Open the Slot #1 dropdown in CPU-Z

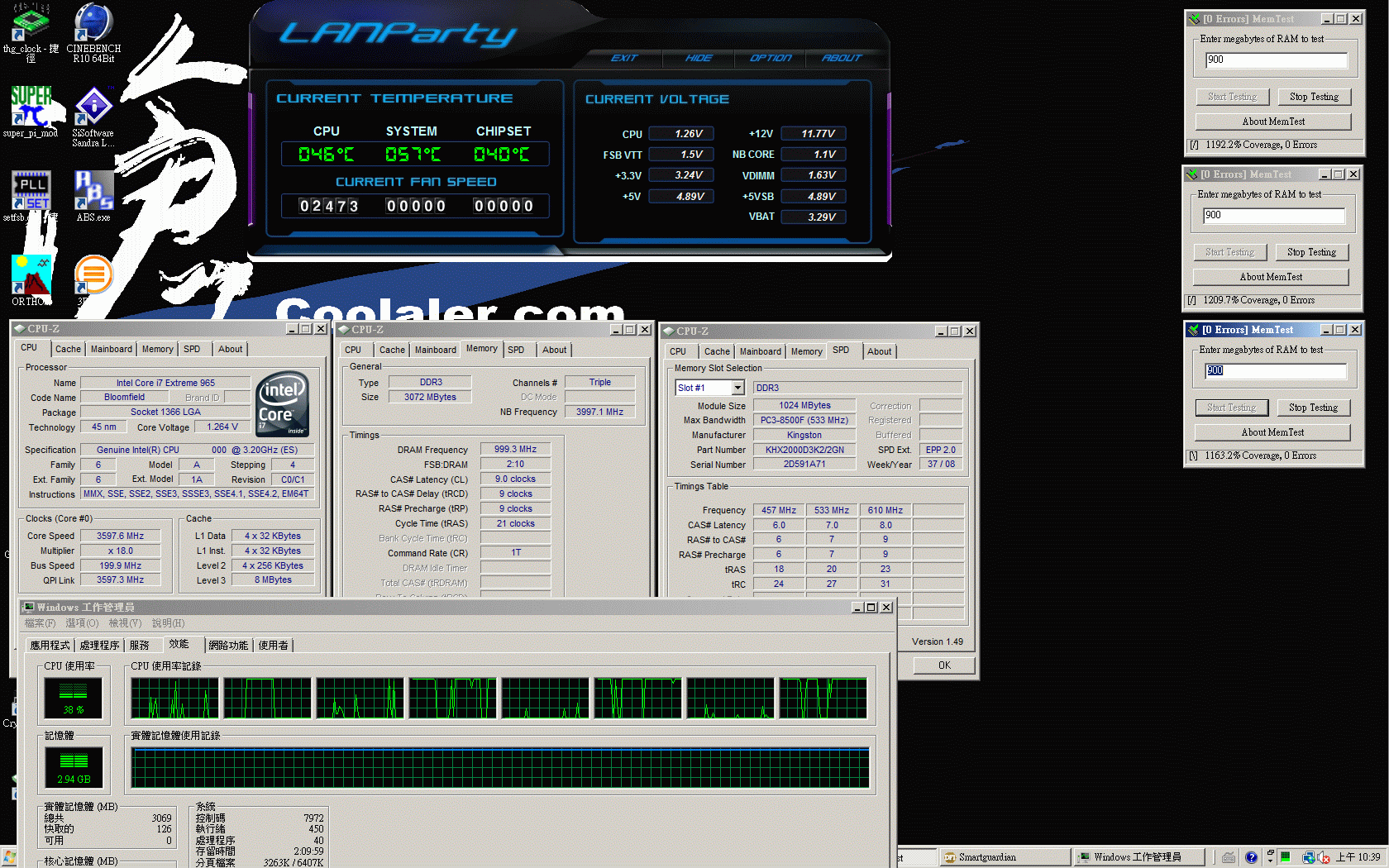737,388
